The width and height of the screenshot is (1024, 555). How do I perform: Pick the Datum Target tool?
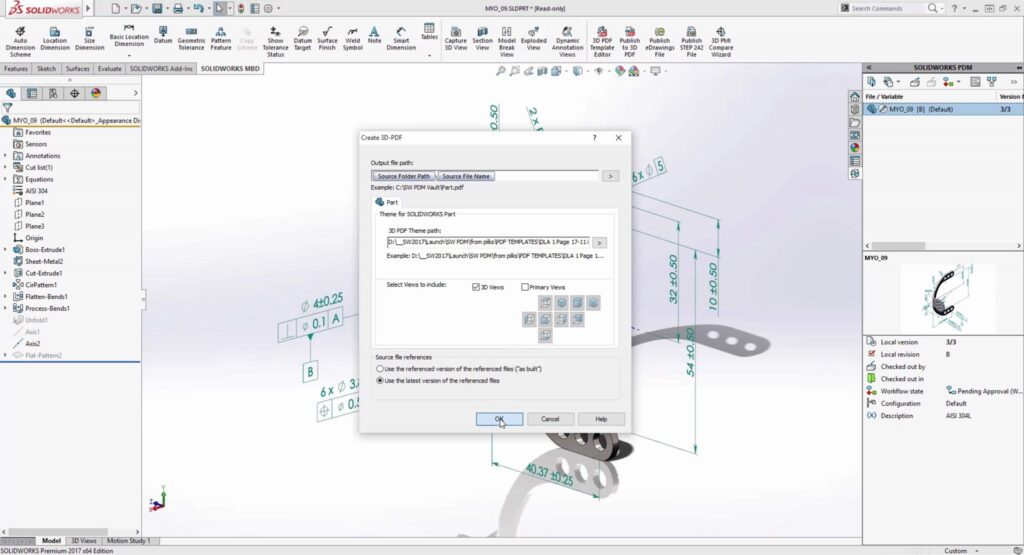pos(302,39)
